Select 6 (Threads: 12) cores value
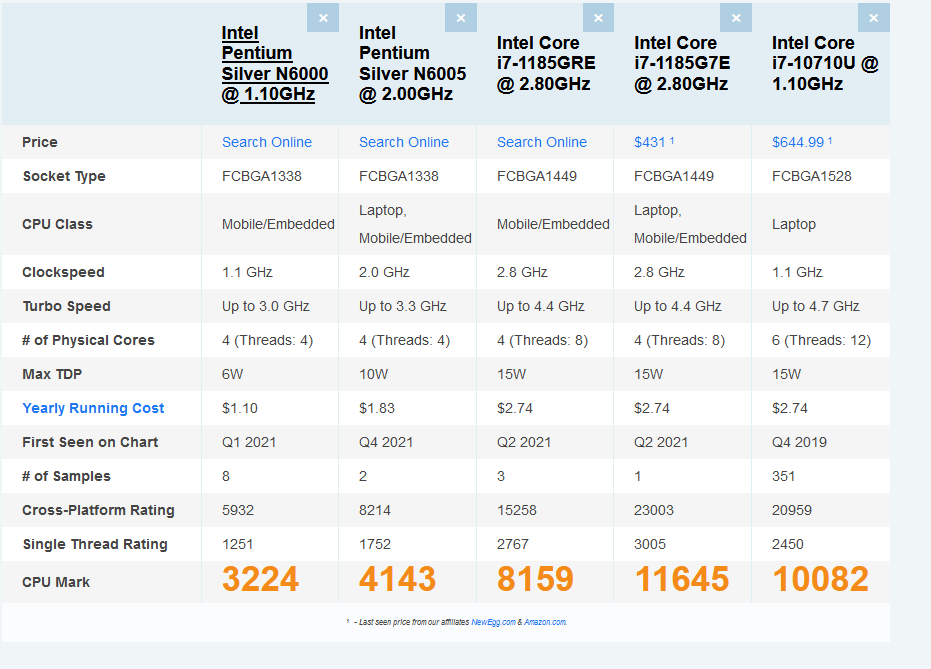Image resolution: width=931 pixels, height=669 pixels. tap(821, 340)
